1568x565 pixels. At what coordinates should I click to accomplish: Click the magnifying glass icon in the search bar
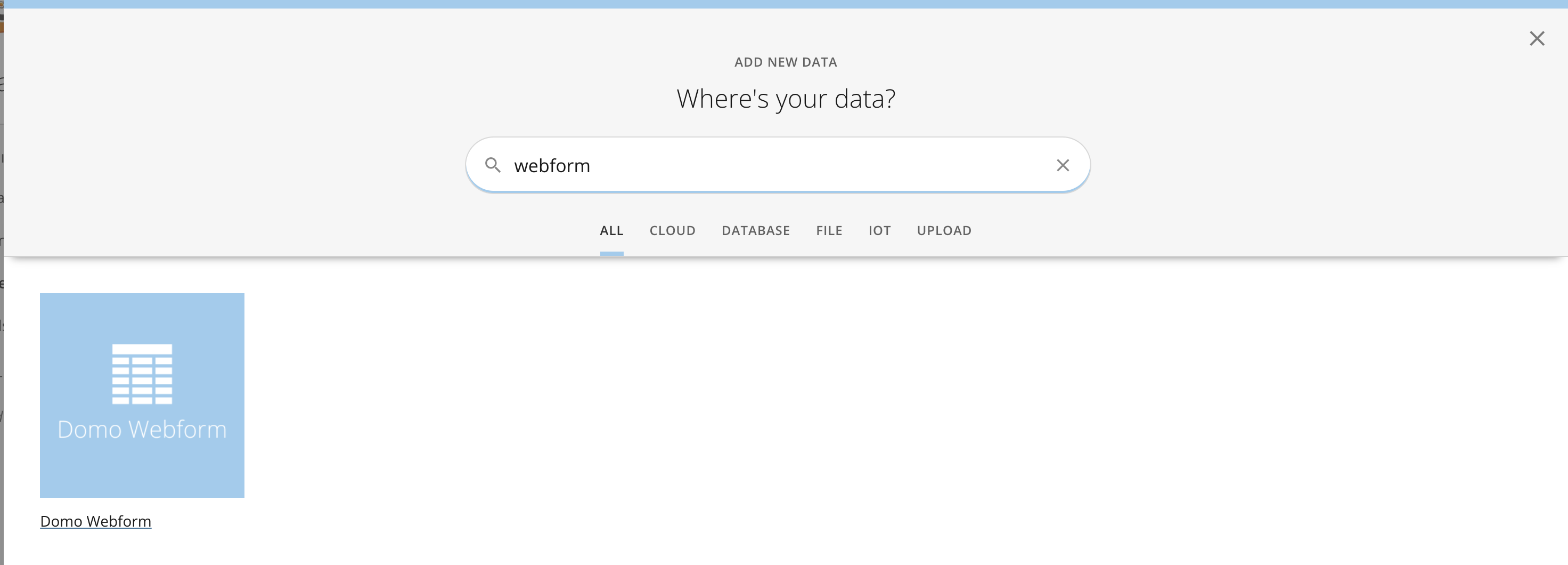click(x=494, y=165)
